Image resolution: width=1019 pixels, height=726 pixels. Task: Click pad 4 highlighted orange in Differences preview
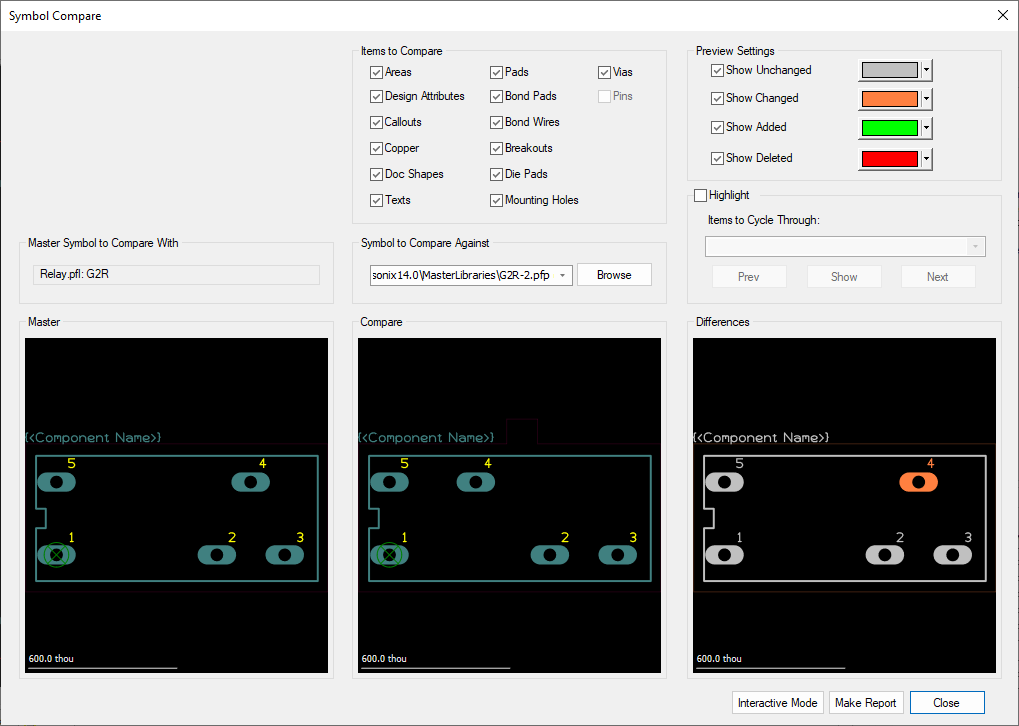click(x=918, y=482)
